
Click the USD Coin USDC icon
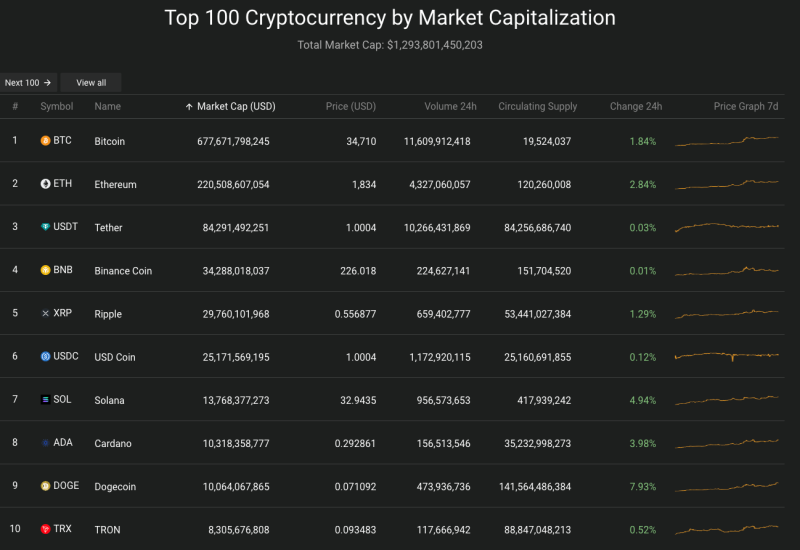45,356
